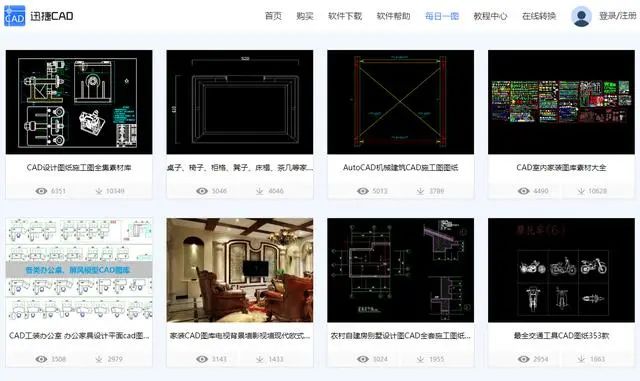Click the 登录/注册 link
The image size is (640, 381).
pos(618,16)
